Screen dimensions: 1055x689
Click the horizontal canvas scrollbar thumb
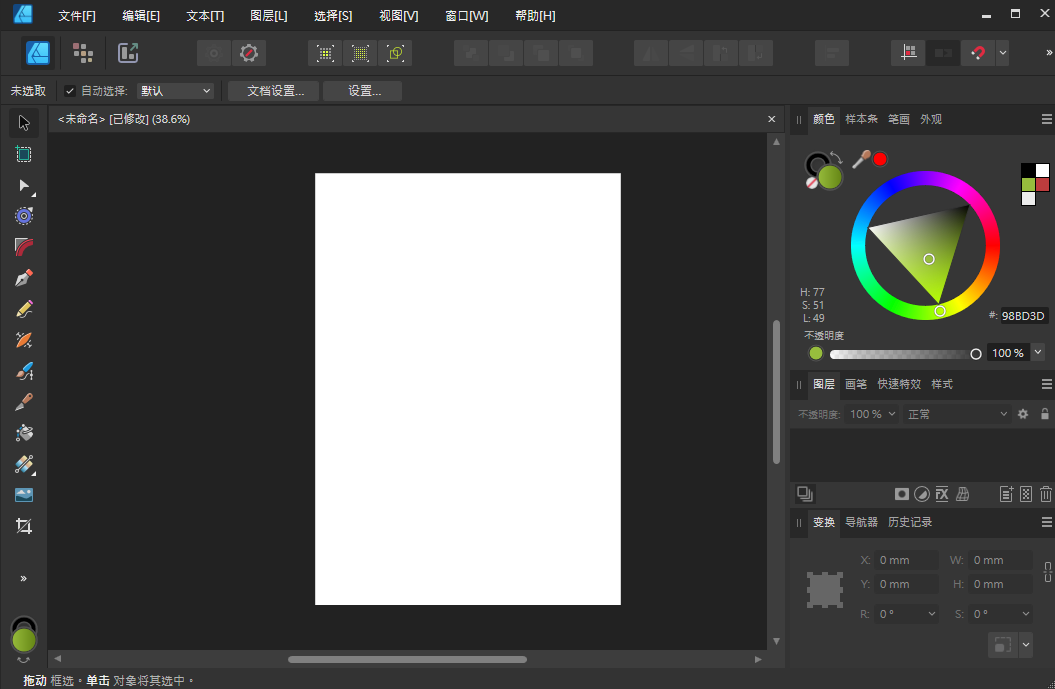[407, 659]
